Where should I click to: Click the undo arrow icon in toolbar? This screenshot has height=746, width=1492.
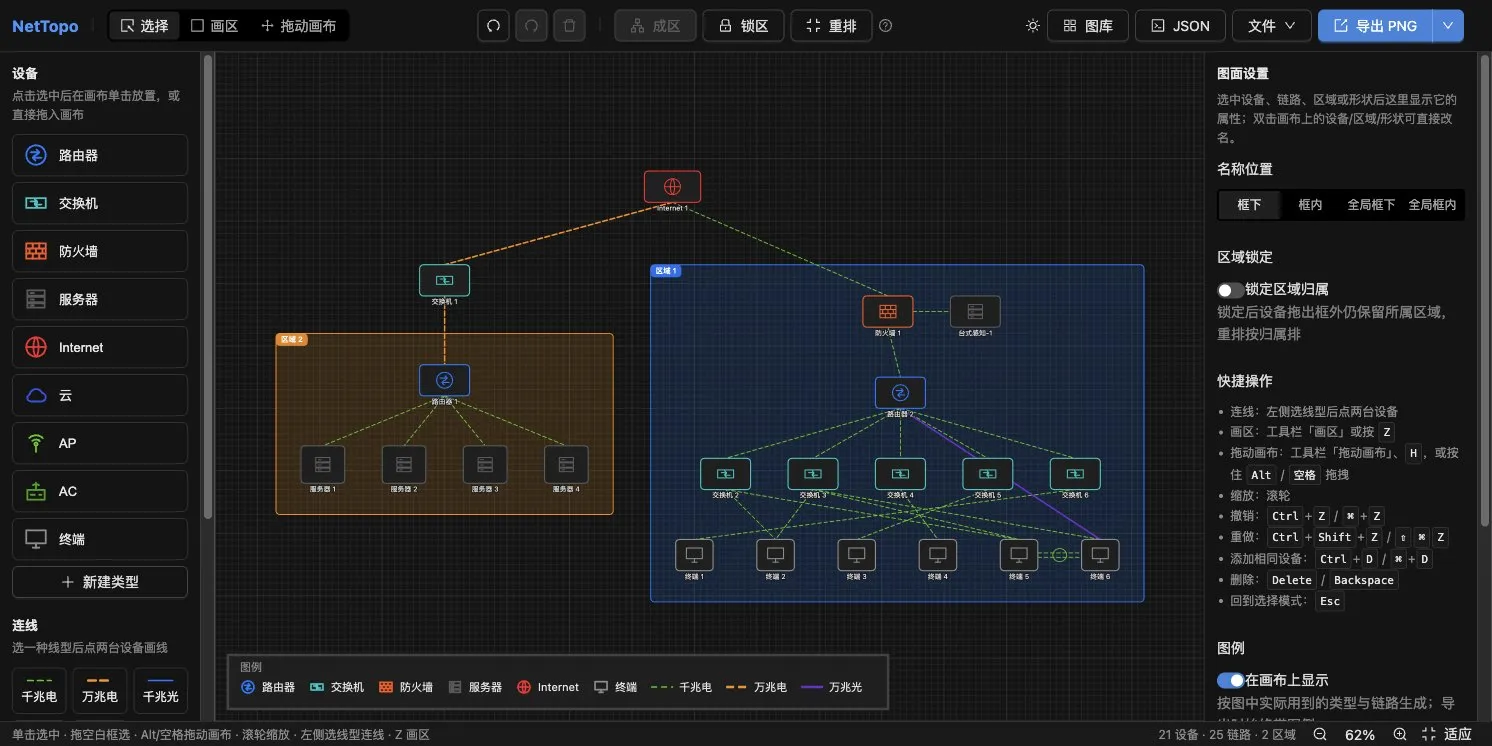(494, 26)
